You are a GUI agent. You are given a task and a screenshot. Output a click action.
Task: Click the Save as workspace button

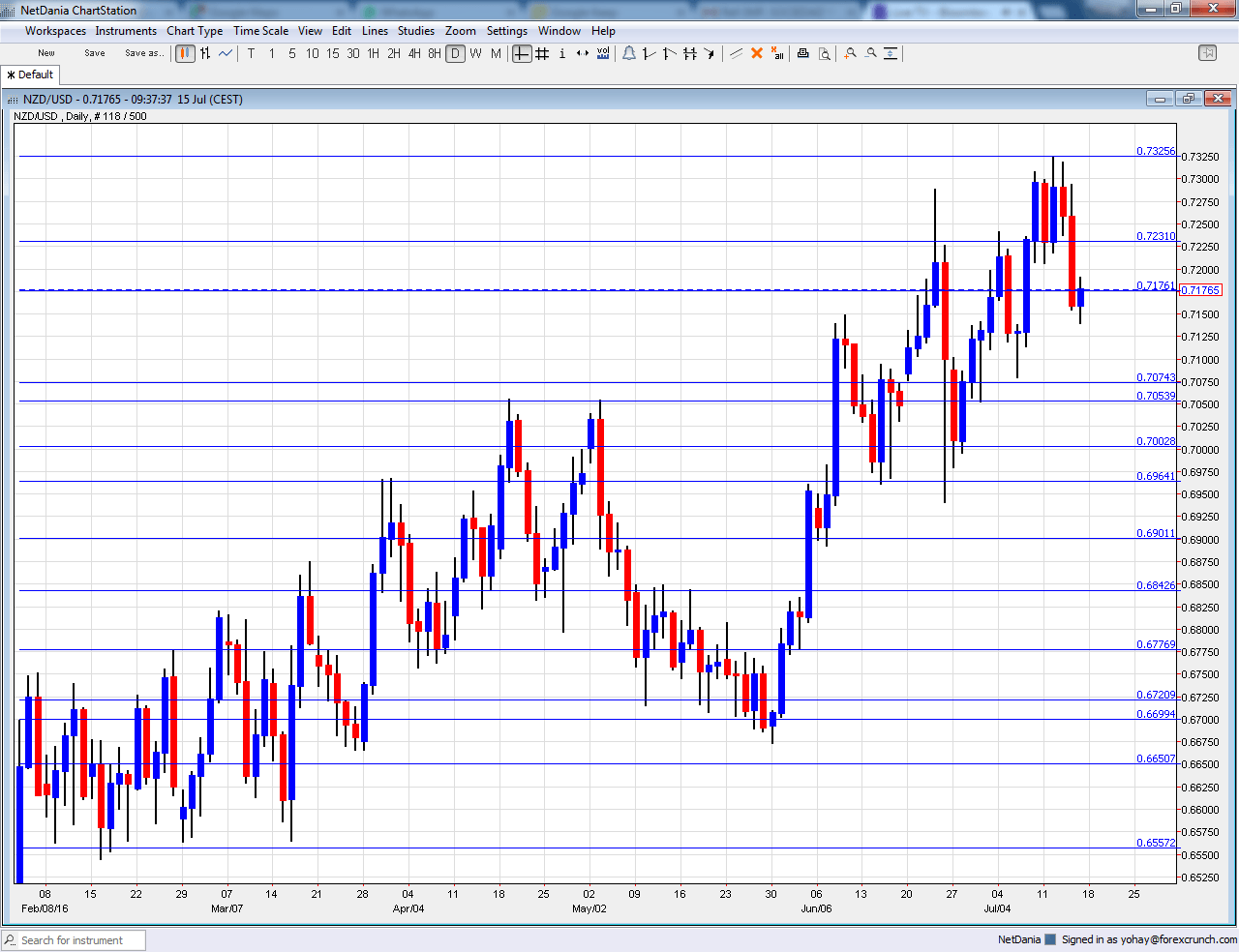coord(144,53)
